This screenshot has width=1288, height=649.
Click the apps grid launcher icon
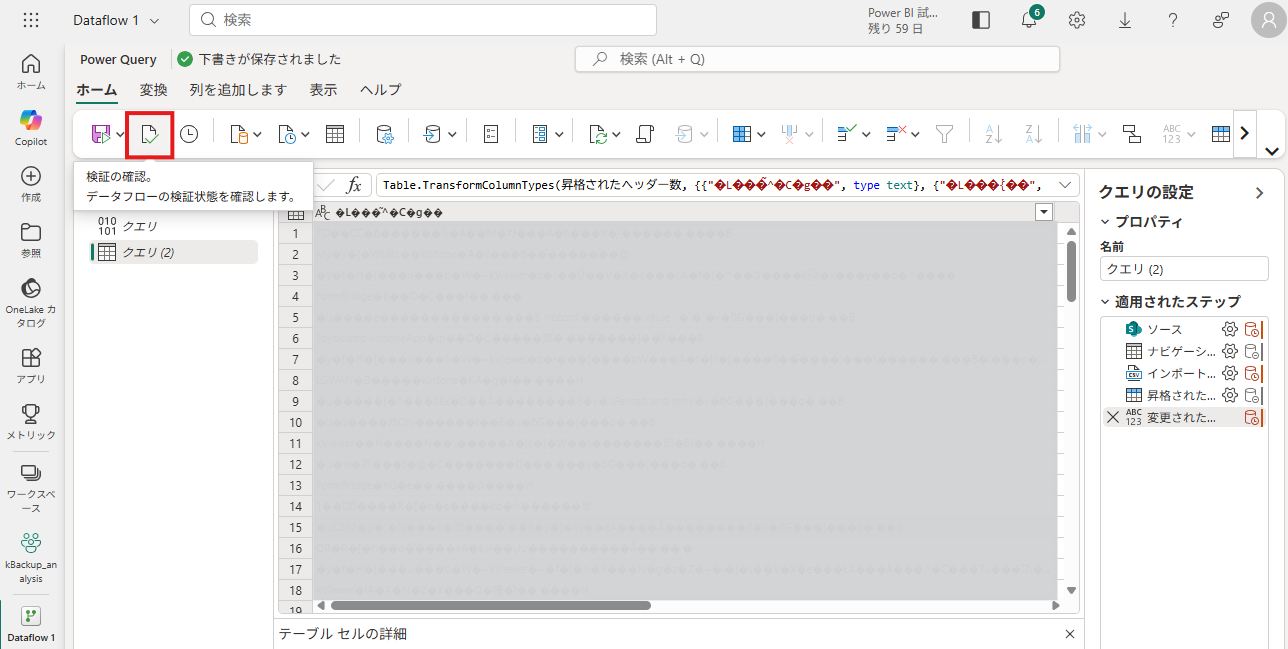pos(31,20)
